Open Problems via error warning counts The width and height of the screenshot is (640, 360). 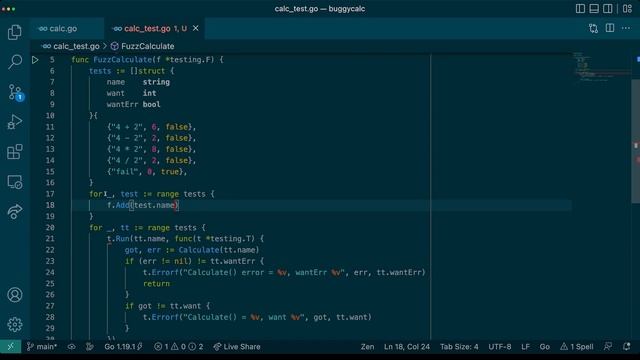[x=178, y=347]
